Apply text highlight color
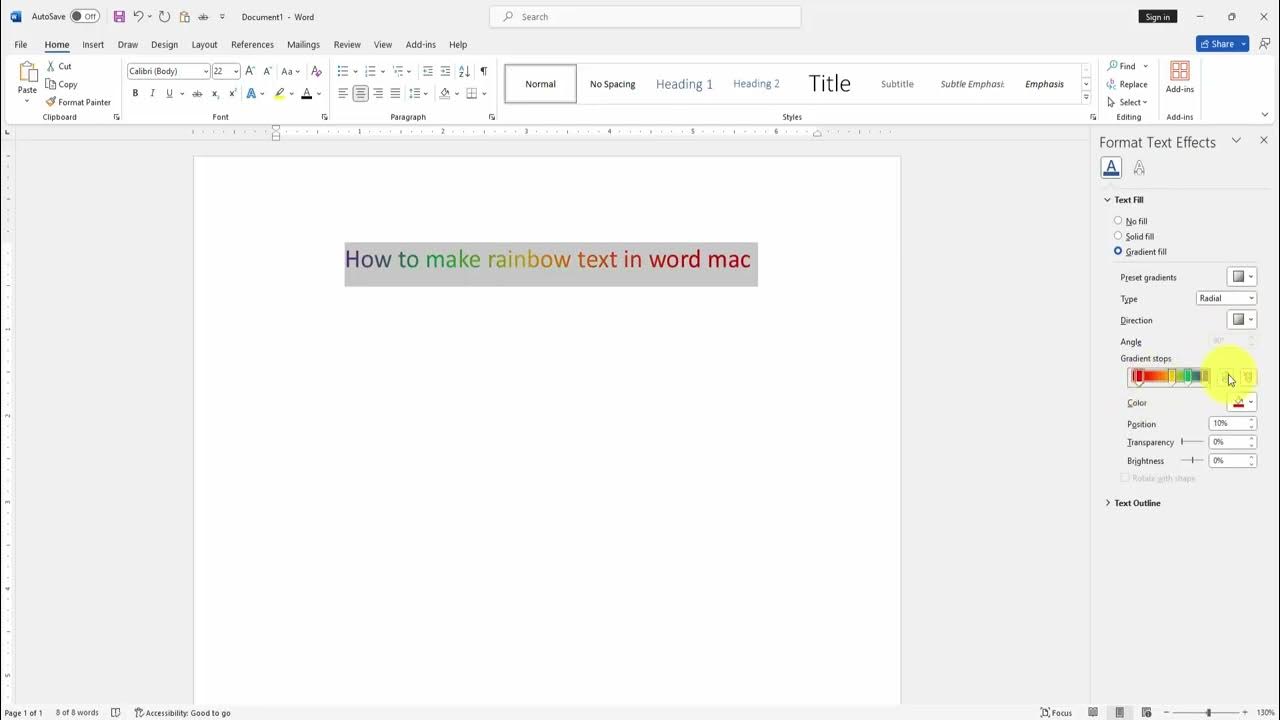The height and width of the screenshot is (720, 1280). coord(280,93)
